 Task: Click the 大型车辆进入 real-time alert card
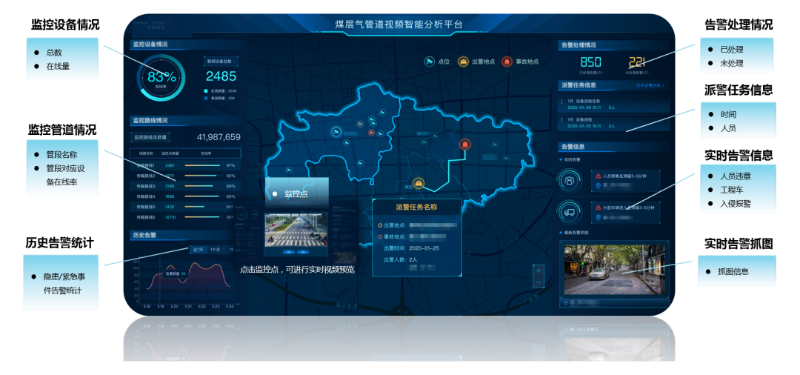626,212
